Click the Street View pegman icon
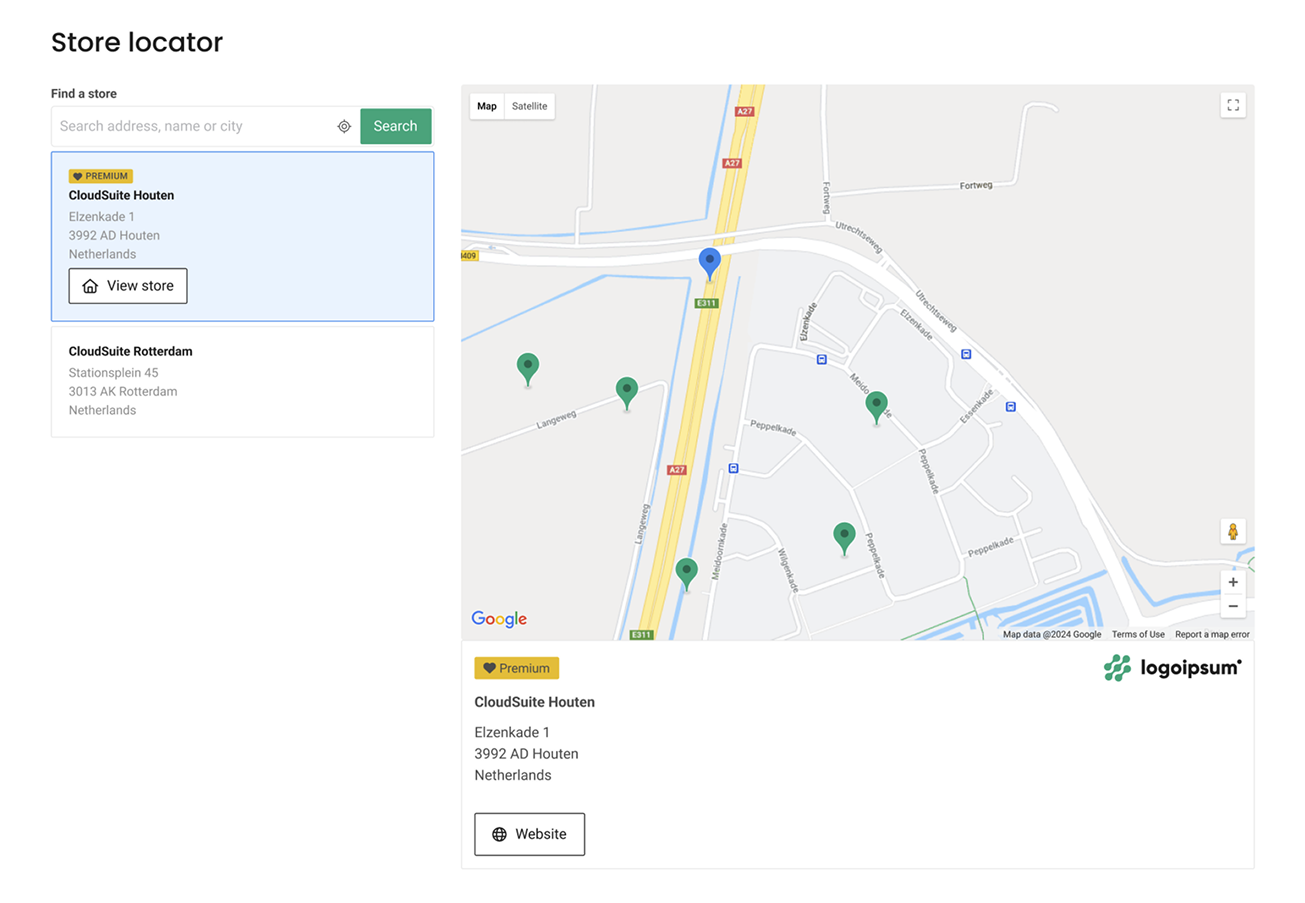 tap(1232, 531)
